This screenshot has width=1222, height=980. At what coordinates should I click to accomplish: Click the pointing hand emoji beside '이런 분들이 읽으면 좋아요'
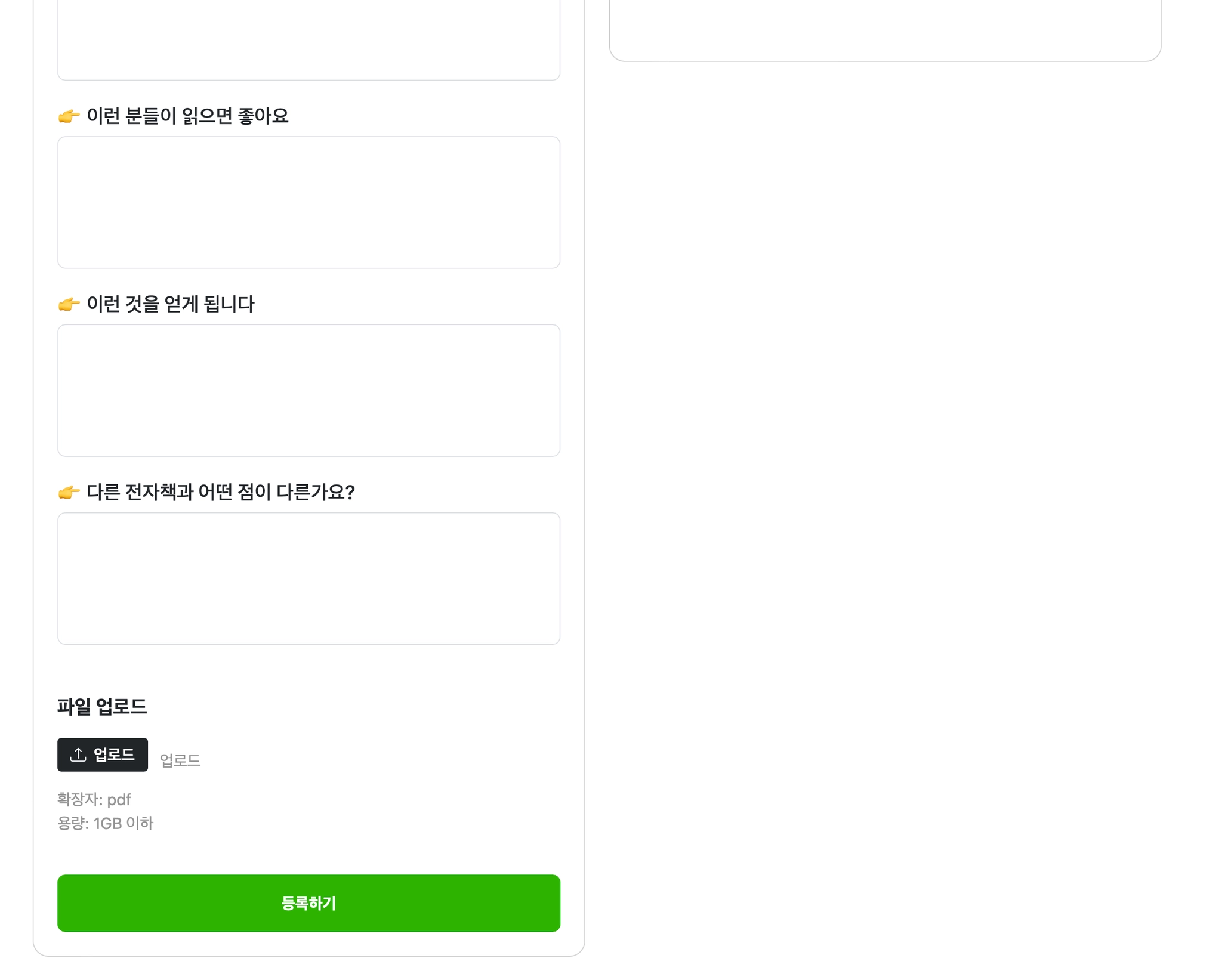[x=69, y=116]
